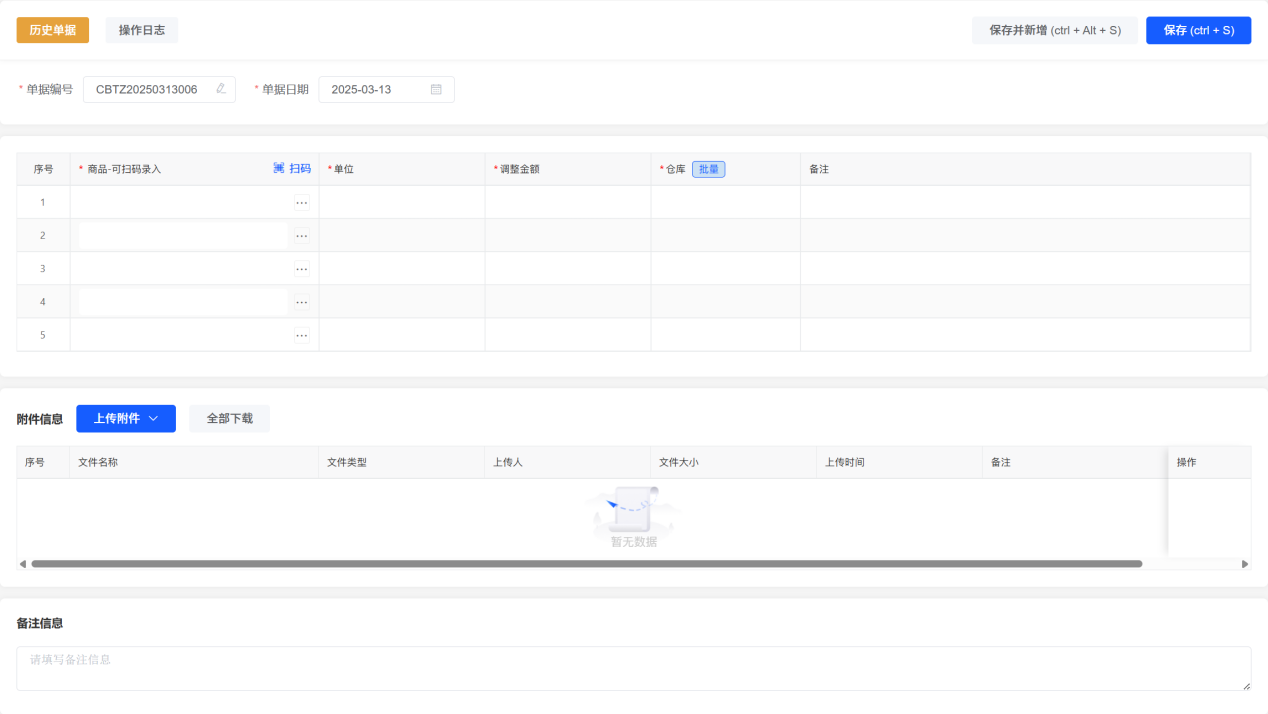Image resolution: width=1268 pixels, height=714 pixels.
Task: Click the edit pencil icon beside document number
Action: pos(221,89)
